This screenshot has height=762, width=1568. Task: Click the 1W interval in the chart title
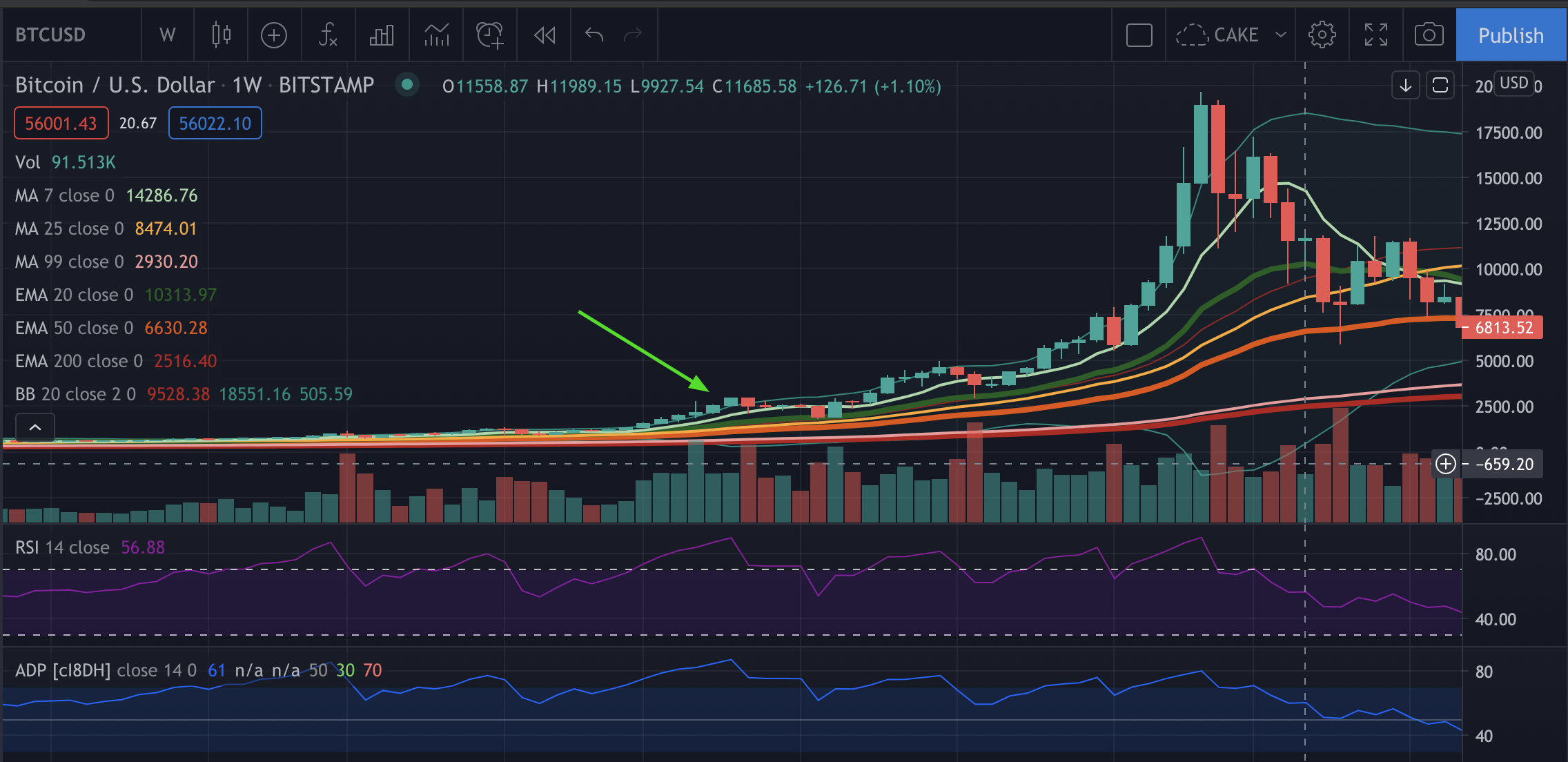click(x=247, y=85)
